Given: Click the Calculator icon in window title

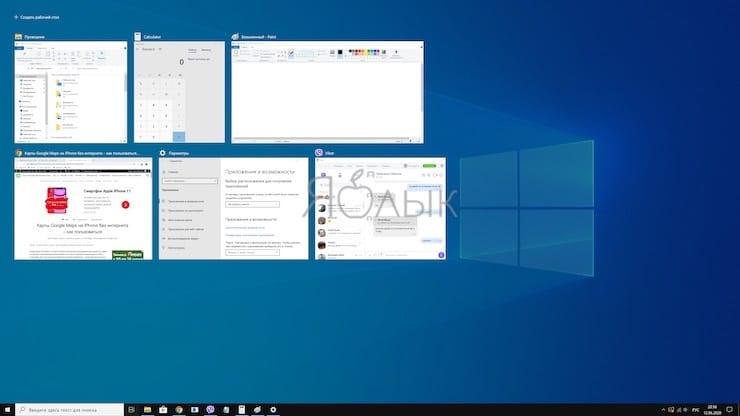Looking at the screenshot, I should pos(137,36).
